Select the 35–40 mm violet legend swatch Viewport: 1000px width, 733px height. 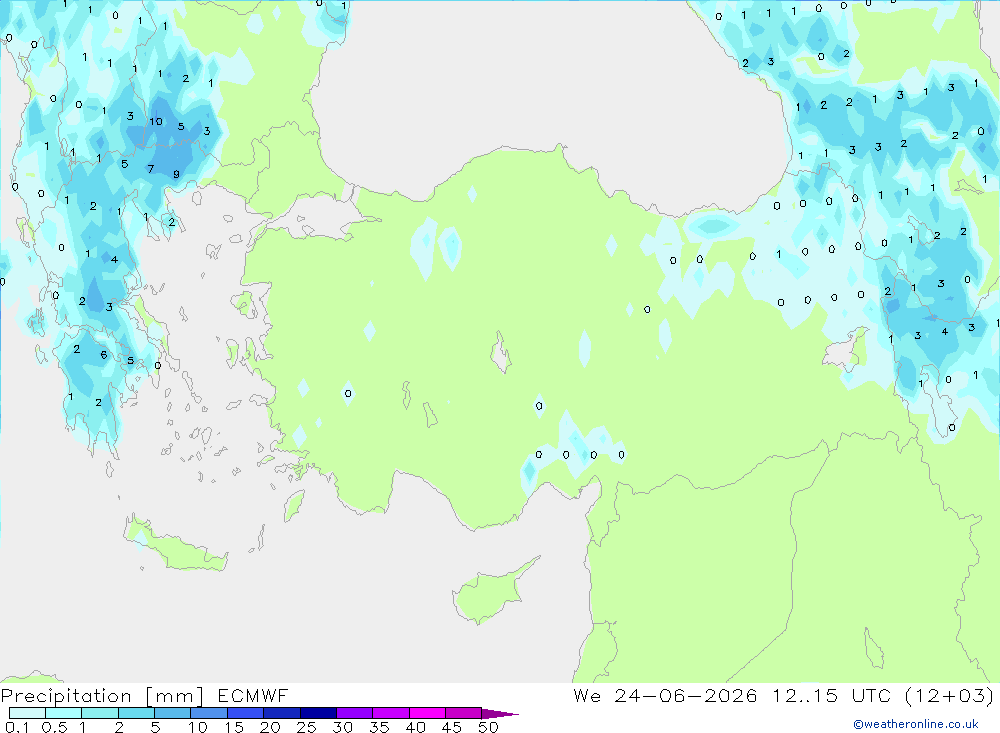point(391,713)
